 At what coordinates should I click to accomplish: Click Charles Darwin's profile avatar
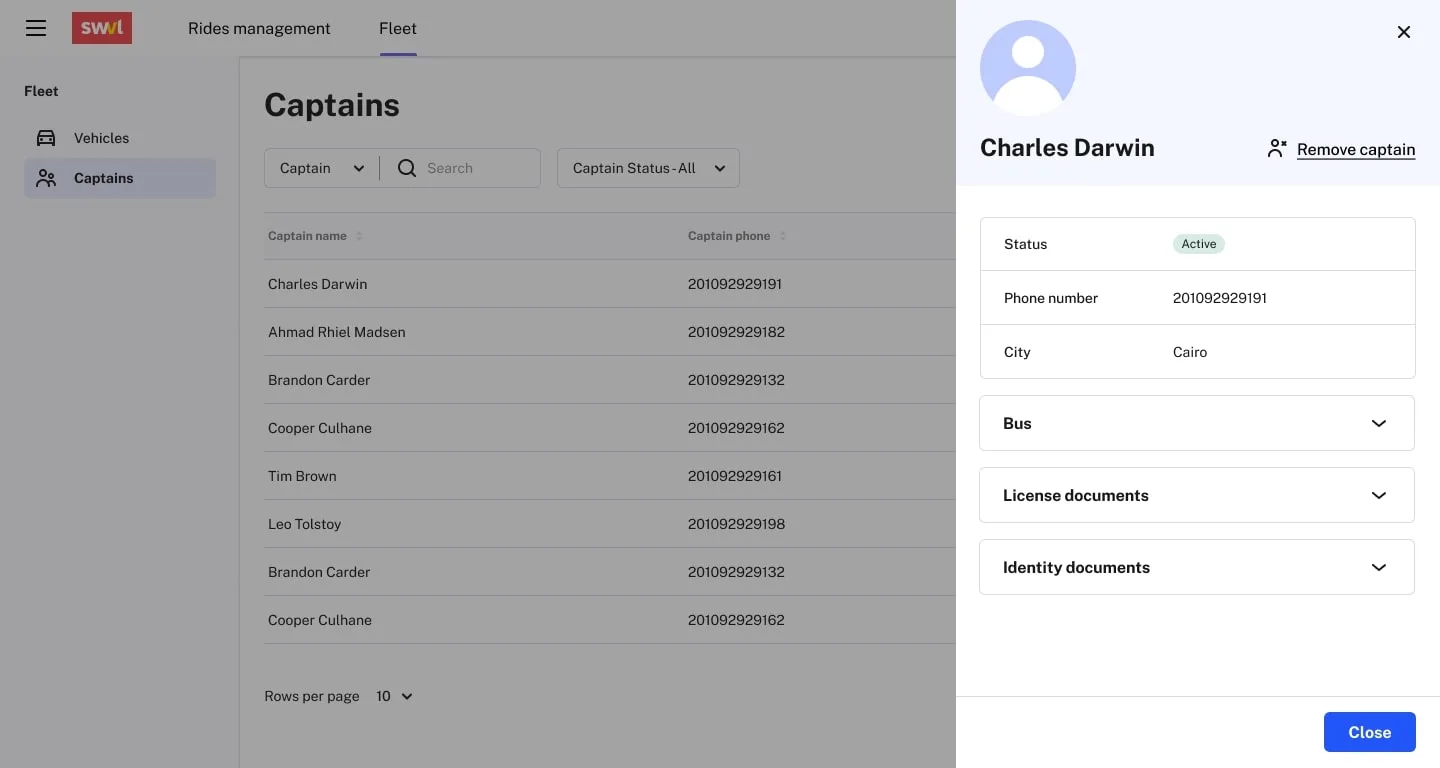pos(1027,68)
